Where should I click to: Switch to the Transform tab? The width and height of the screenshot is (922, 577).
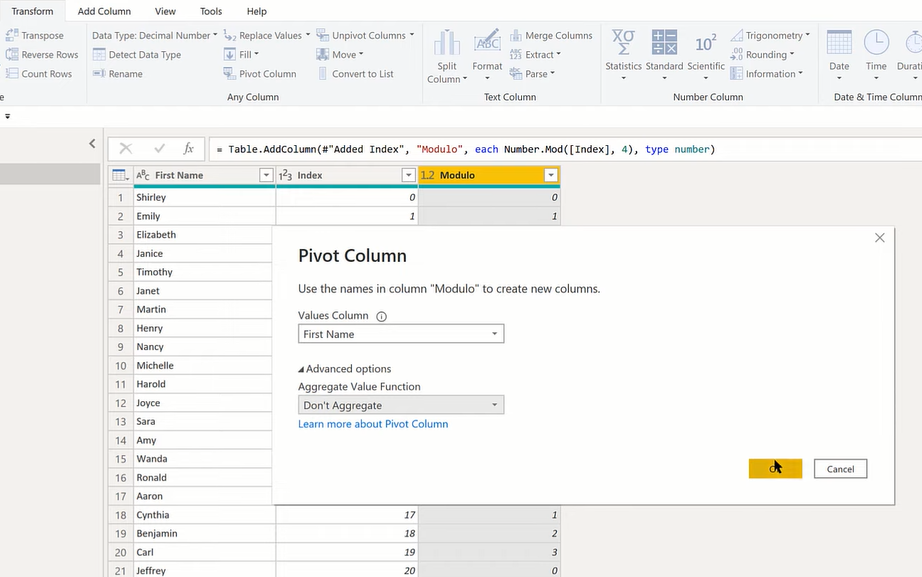coord(32,11)
